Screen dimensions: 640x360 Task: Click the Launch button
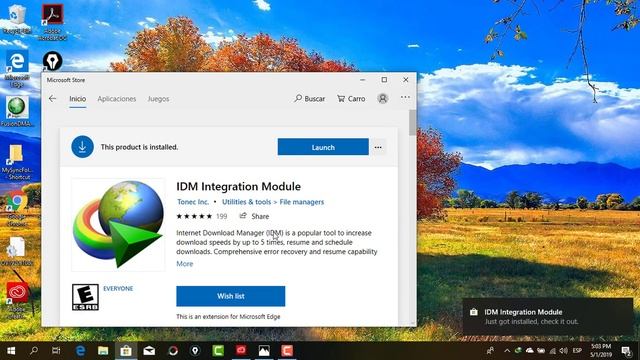[x=323, y=147]
